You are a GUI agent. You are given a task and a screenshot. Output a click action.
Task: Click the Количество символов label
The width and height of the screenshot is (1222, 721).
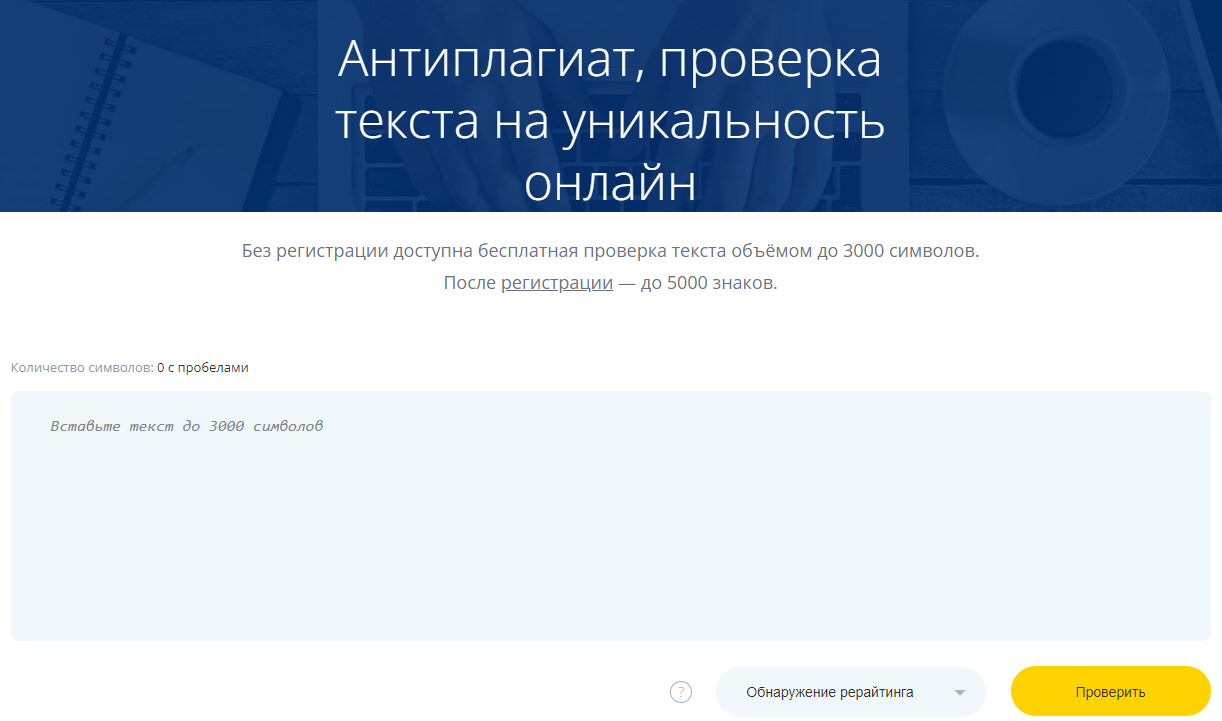82,368
